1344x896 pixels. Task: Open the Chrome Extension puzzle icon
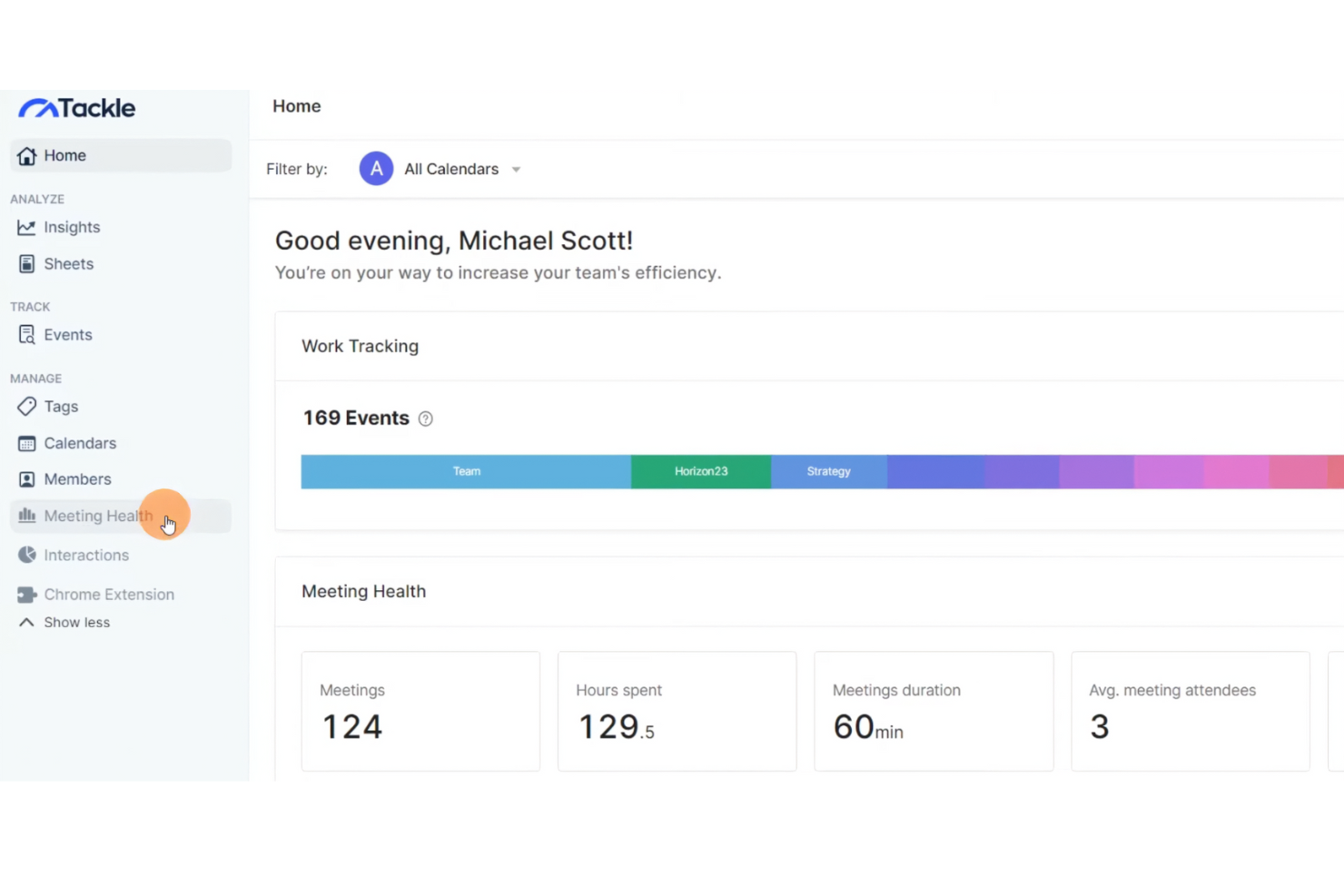(x=26, y=595)
